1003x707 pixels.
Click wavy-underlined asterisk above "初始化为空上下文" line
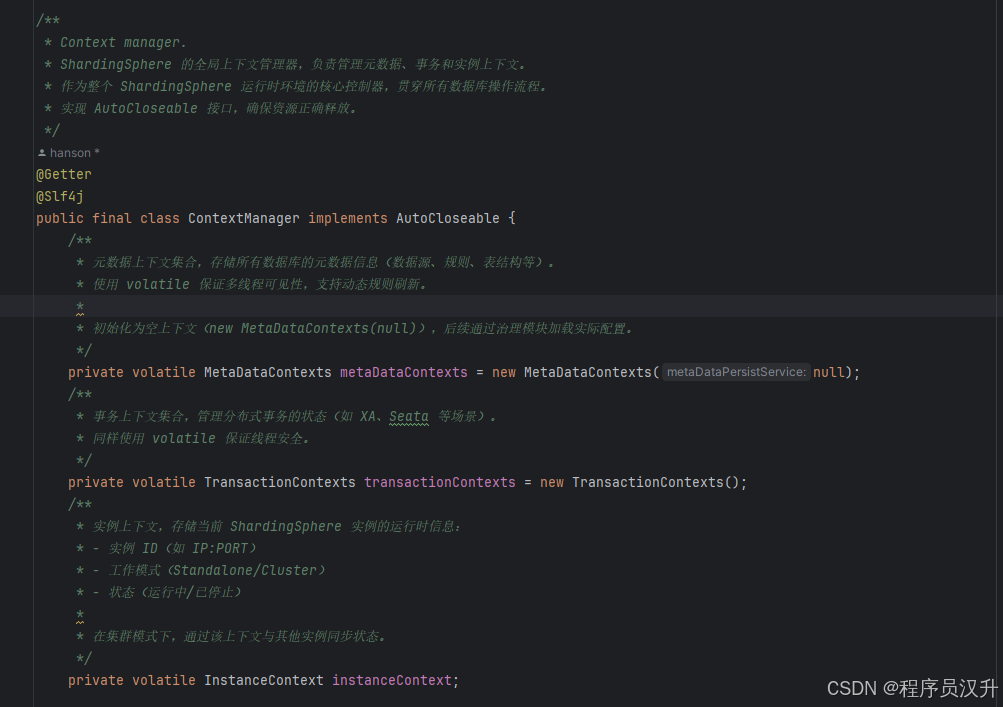click(80, 308)
